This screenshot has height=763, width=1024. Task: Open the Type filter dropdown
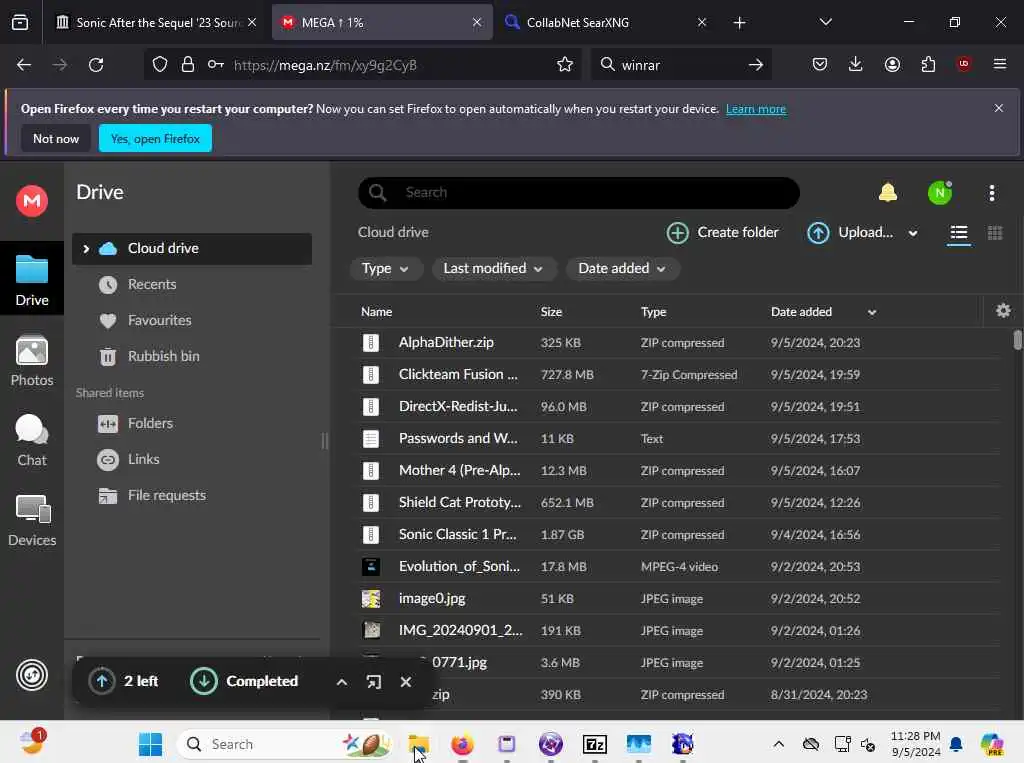(385, 268)
